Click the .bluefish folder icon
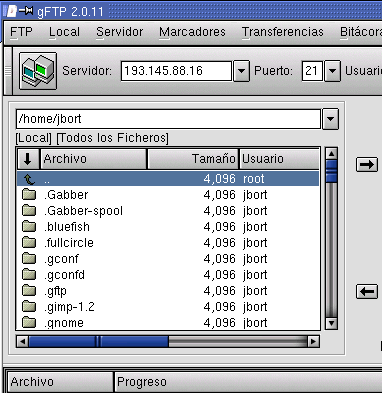The image size is (382, 393). click(x=29, y=227)
